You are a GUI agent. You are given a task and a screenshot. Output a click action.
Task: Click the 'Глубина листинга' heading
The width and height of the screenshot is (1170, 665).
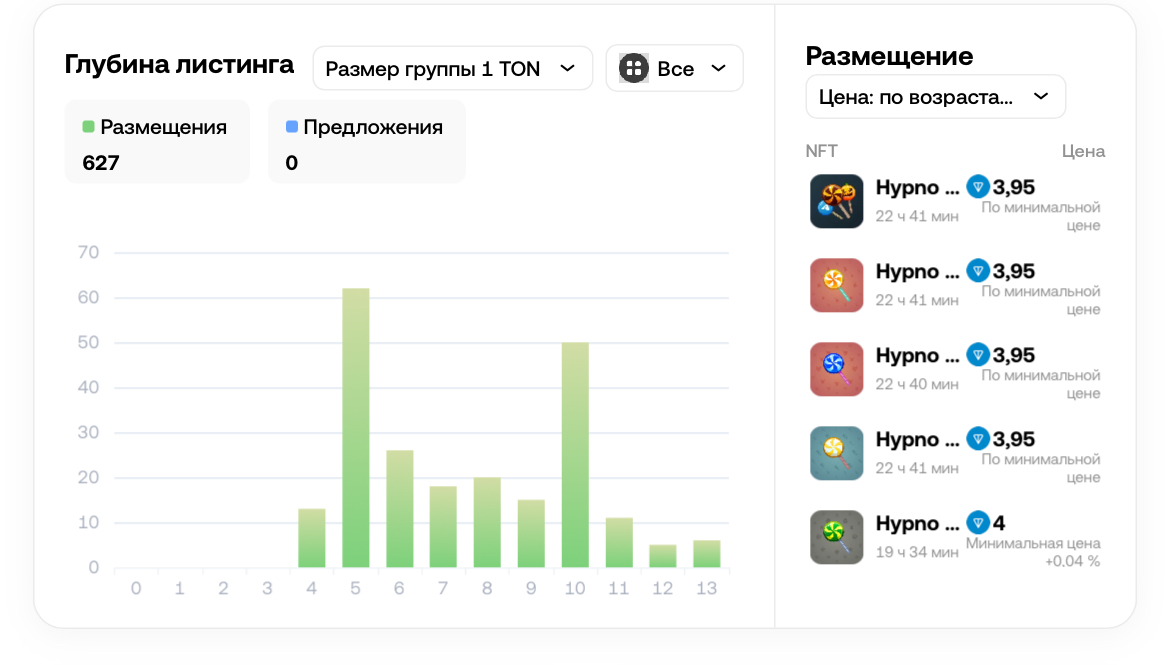click(179, 64)
